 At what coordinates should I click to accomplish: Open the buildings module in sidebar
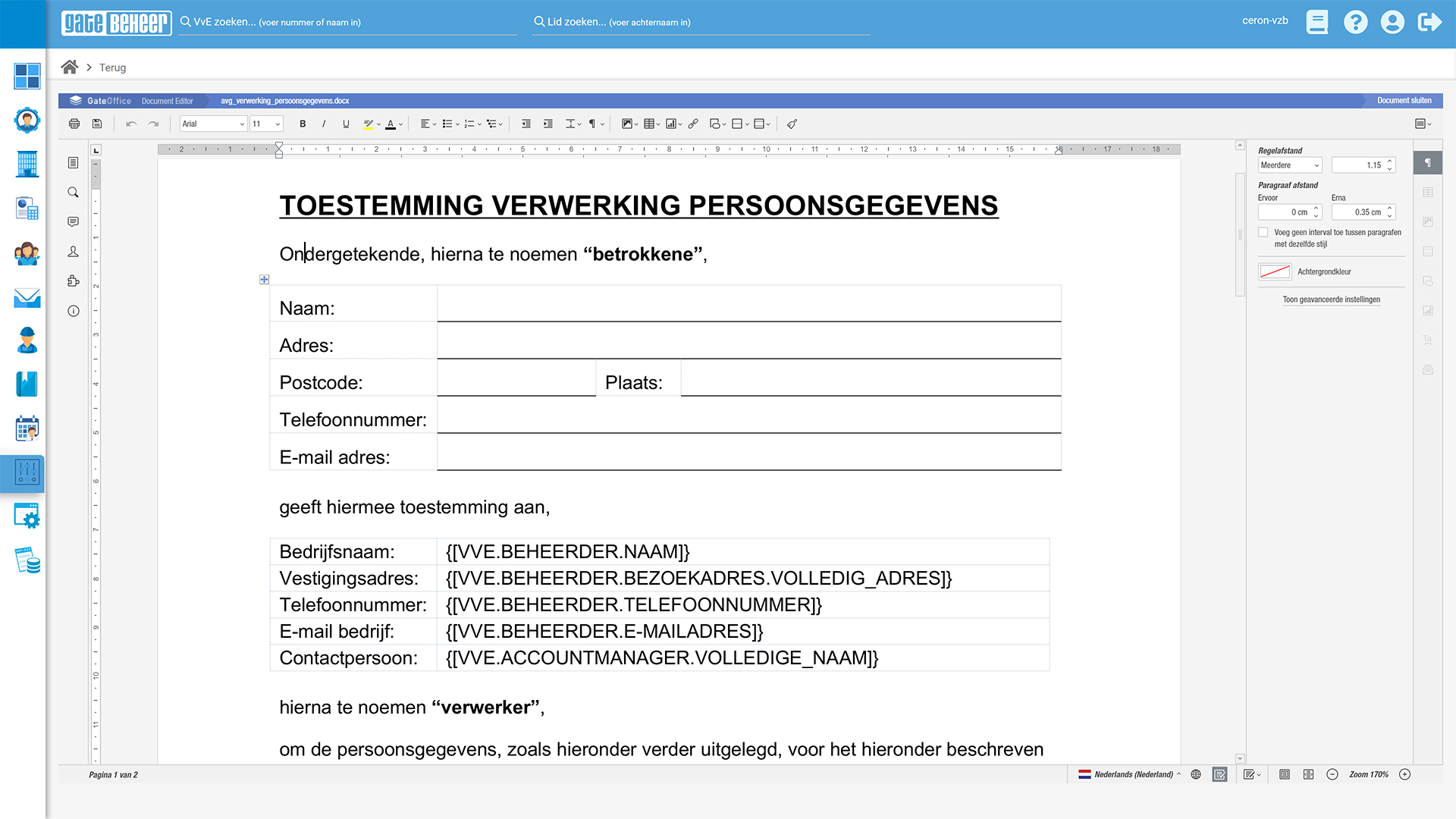(x=27, y=164)
